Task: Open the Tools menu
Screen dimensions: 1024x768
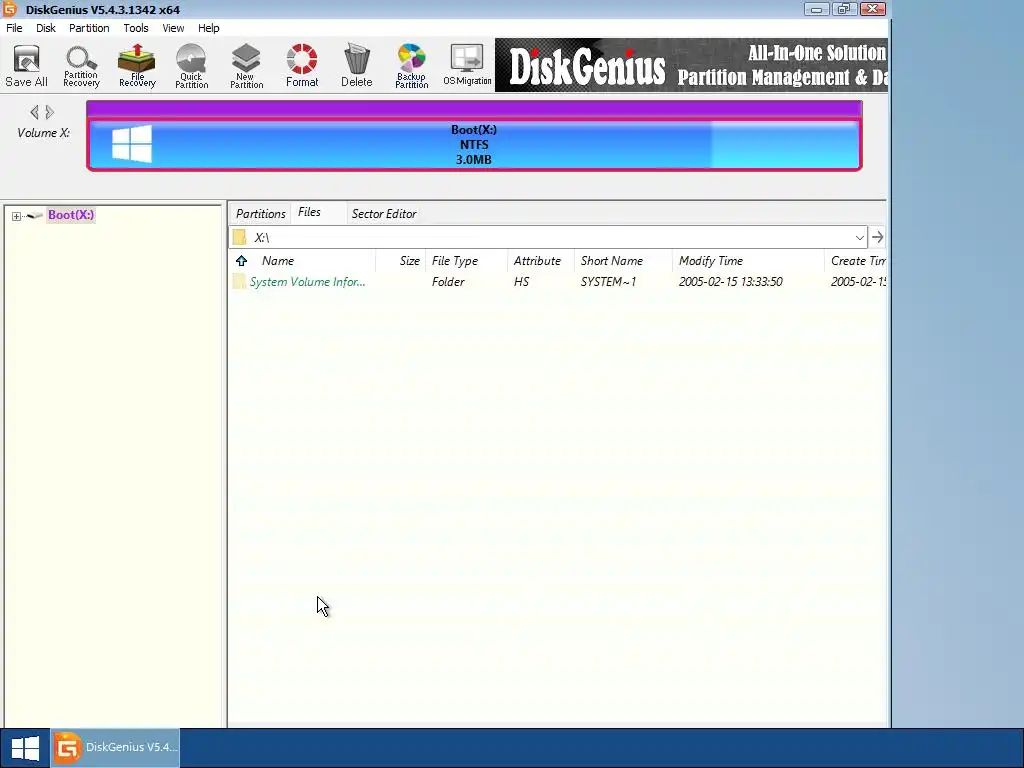Action: 136,28
